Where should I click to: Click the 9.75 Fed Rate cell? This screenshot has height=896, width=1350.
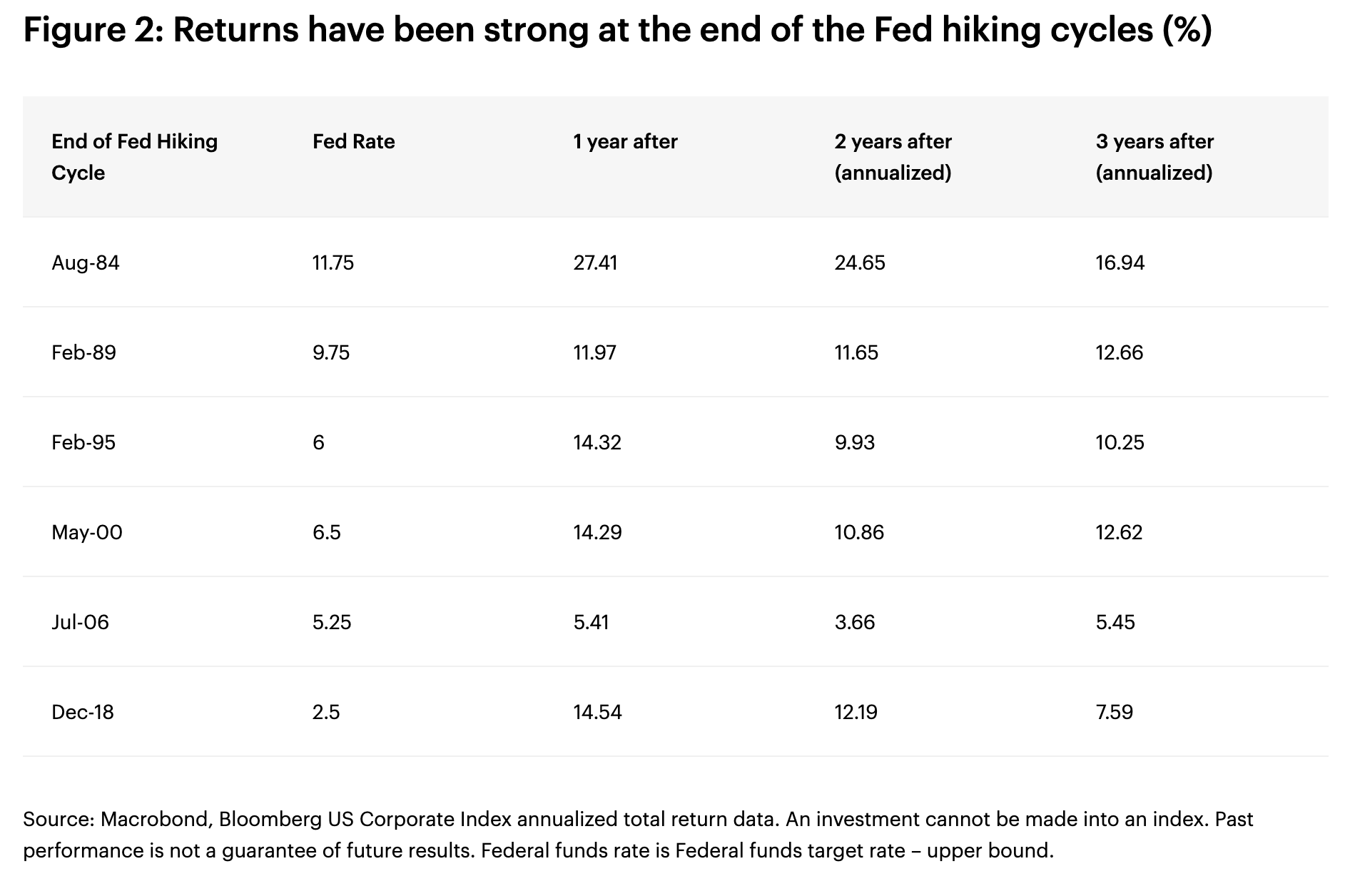coord(331,352)
